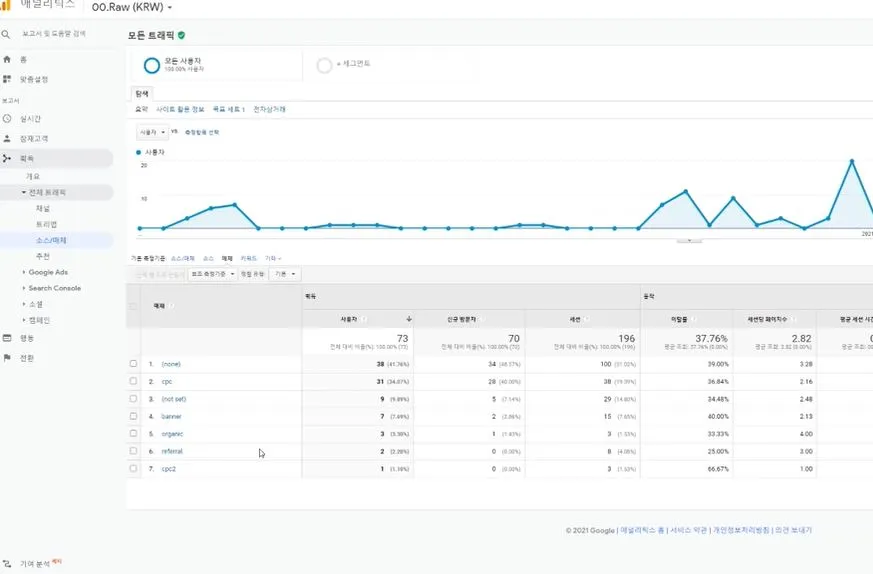Click the Attribution (기여 분석) icon
This screenshot has width=873, height=574.
pos(7,564)
